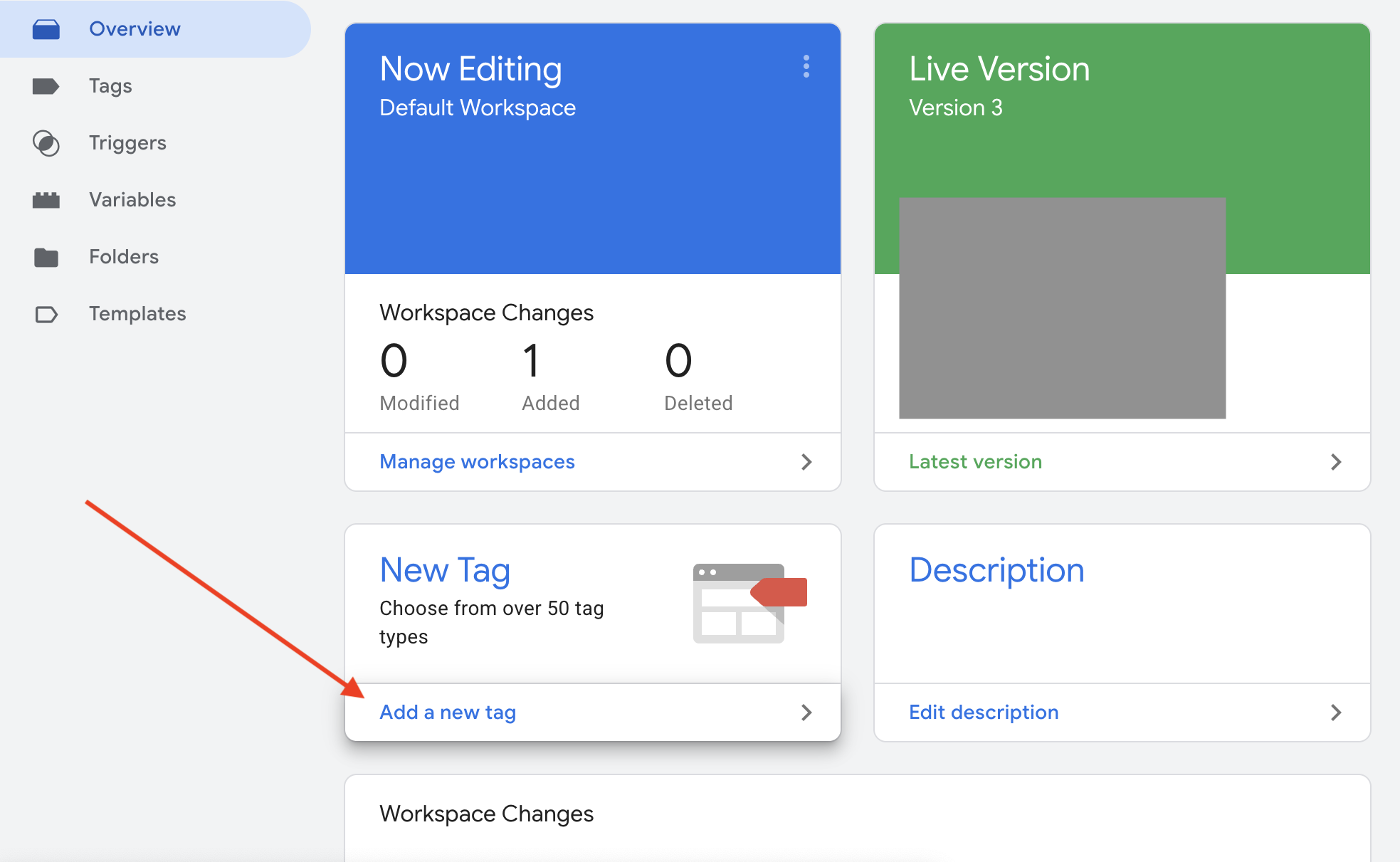Open the Triggers menu item
1400x862 pixels.
click(127, 143)
